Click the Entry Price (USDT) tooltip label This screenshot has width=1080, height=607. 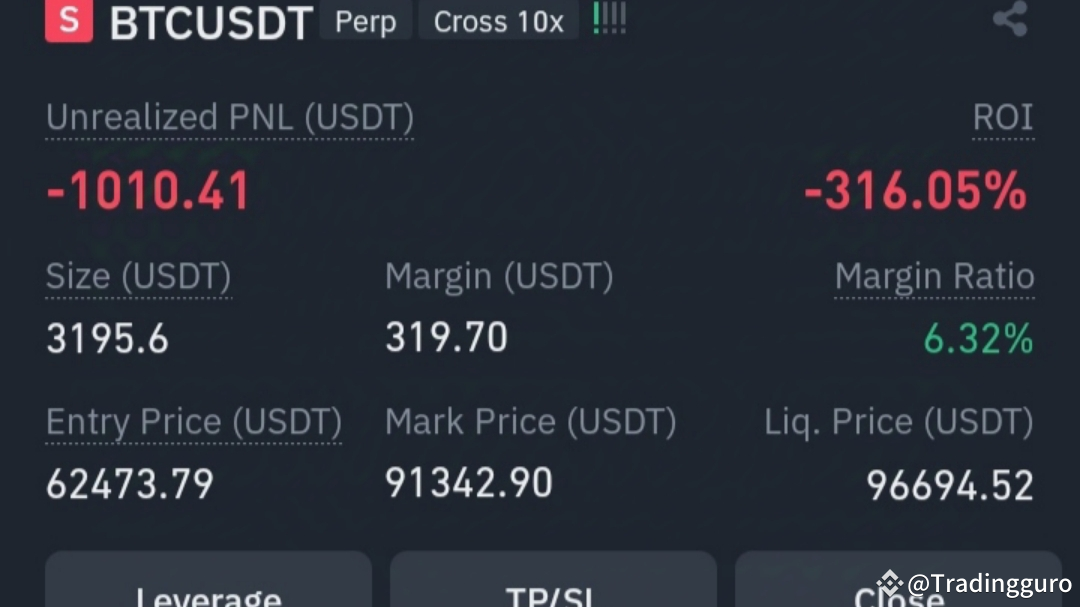193,421
